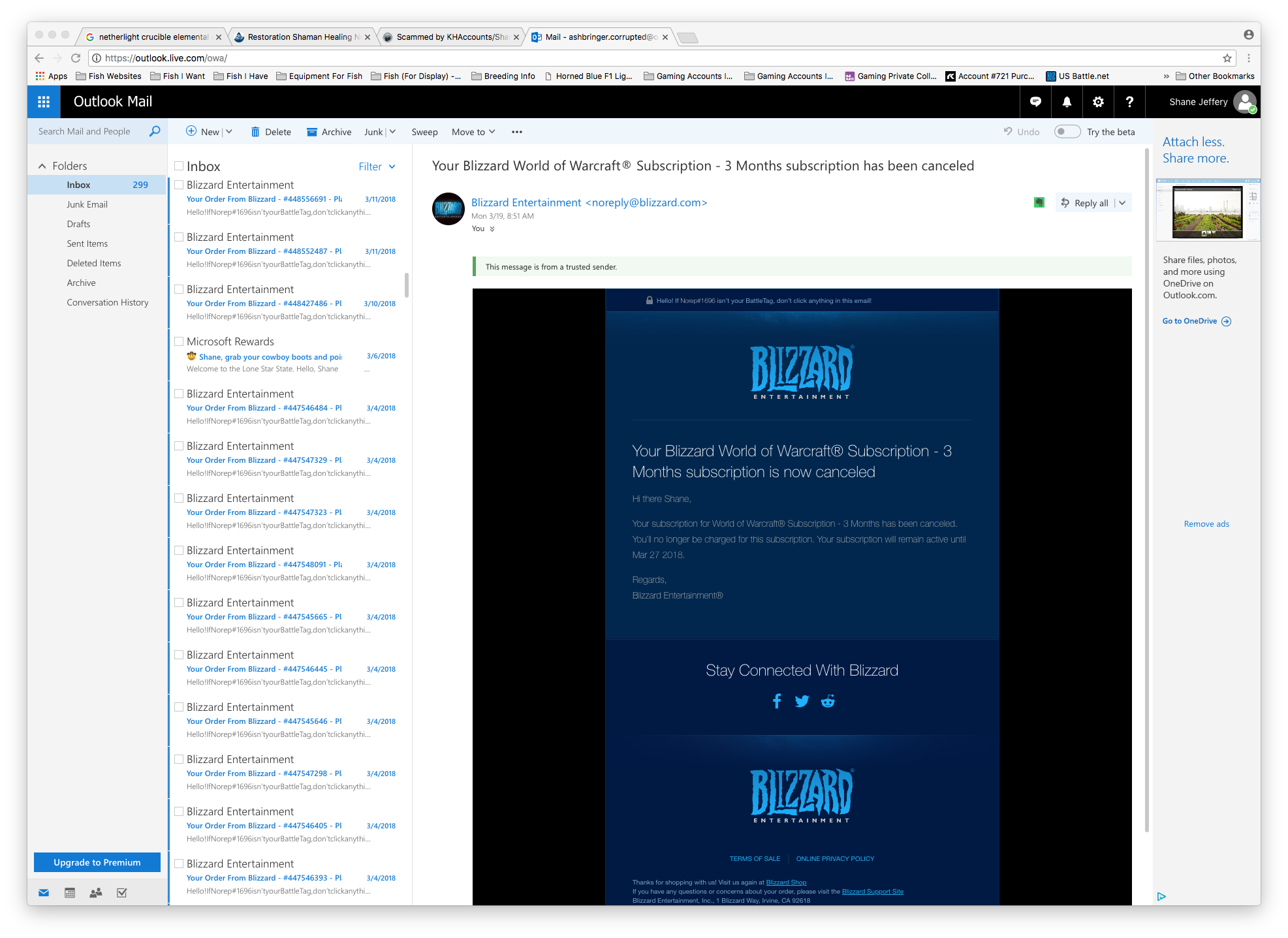The width and height of the screenshot is (1288, 938).
Task: Click the help question mark icon
Action: [1129, 102]
